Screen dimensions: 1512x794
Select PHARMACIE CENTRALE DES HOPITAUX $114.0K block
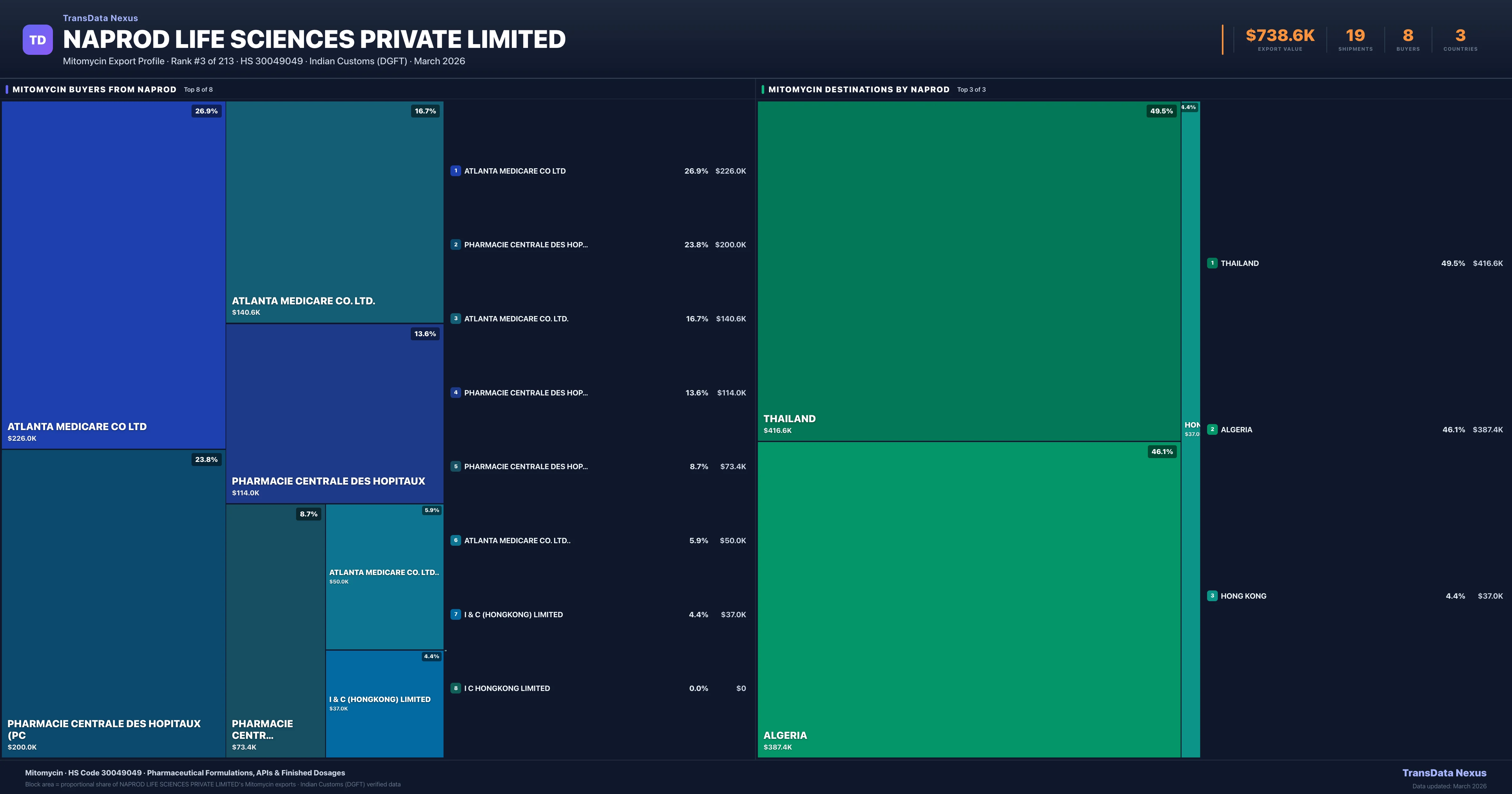[x=335, y=413]
